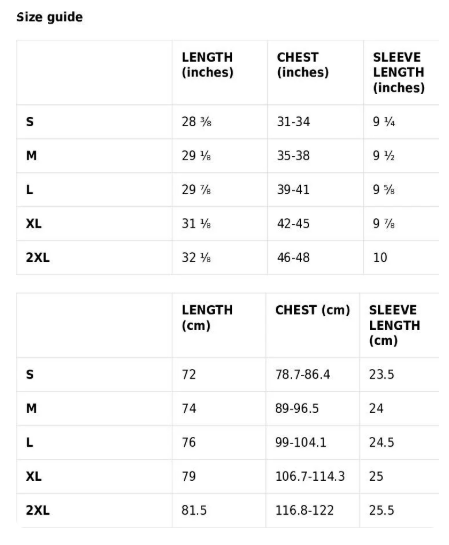This screenshot has width=449, height=545.
Task: Select the LENGTH (inches) column header
Action: click(207, 65)
